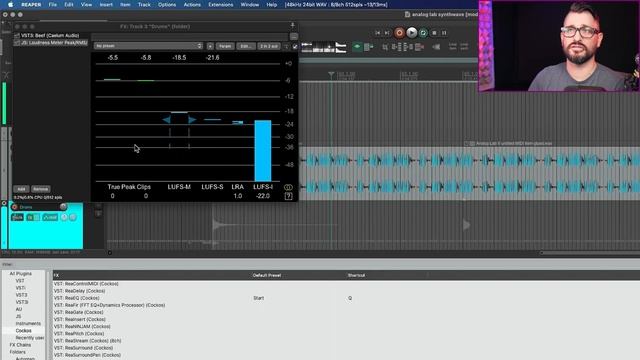Screen dimensions: 640x360
Task: Select JS: Loudness Meter Peak/RMS in chain
Action: click(x=54, y=42)
